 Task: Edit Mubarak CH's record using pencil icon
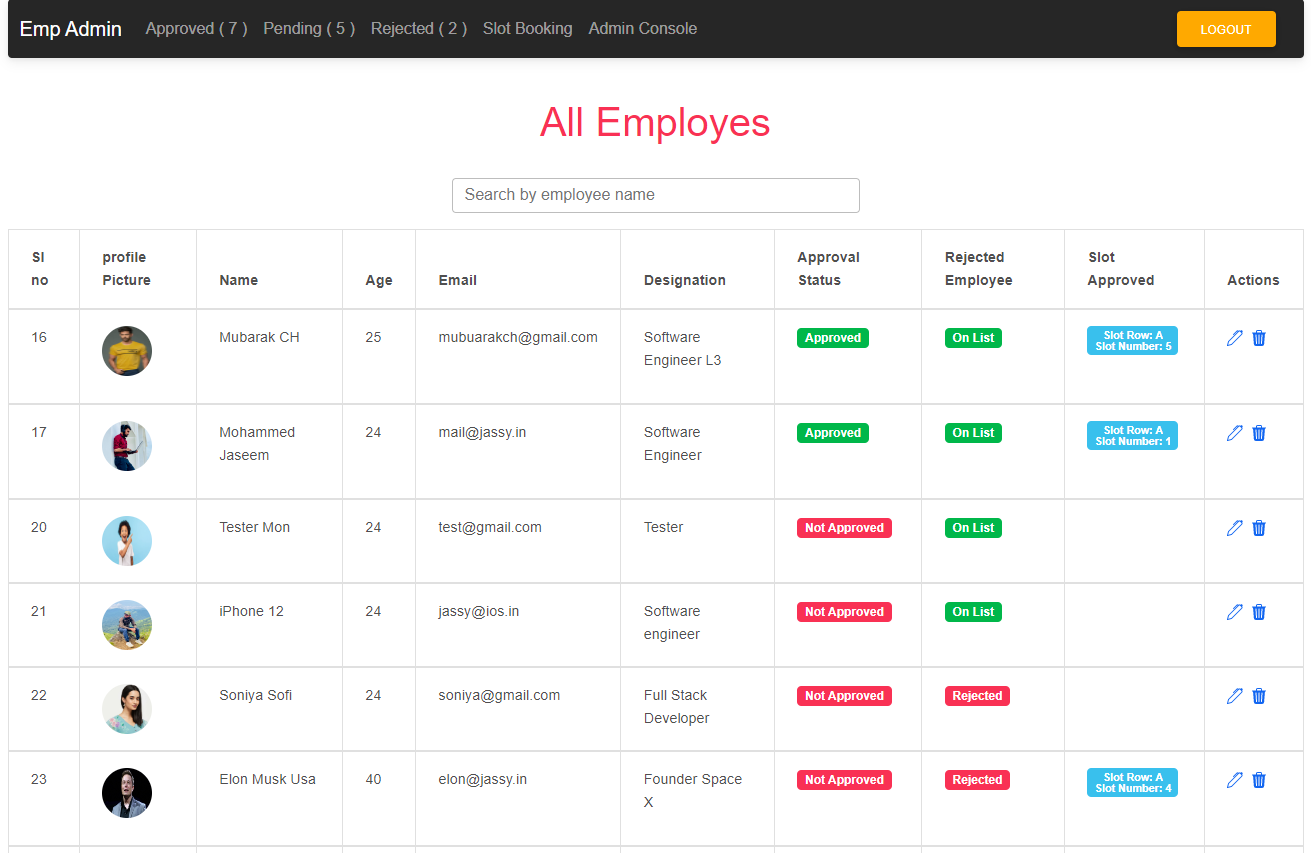1234,338
